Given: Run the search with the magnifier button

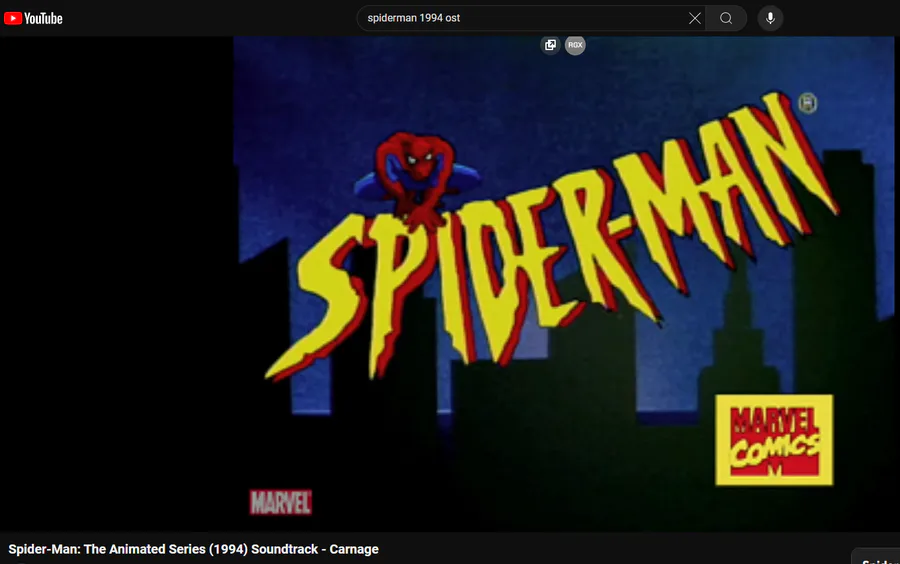Looking at the screenshot, I should (x=726, y=18).
